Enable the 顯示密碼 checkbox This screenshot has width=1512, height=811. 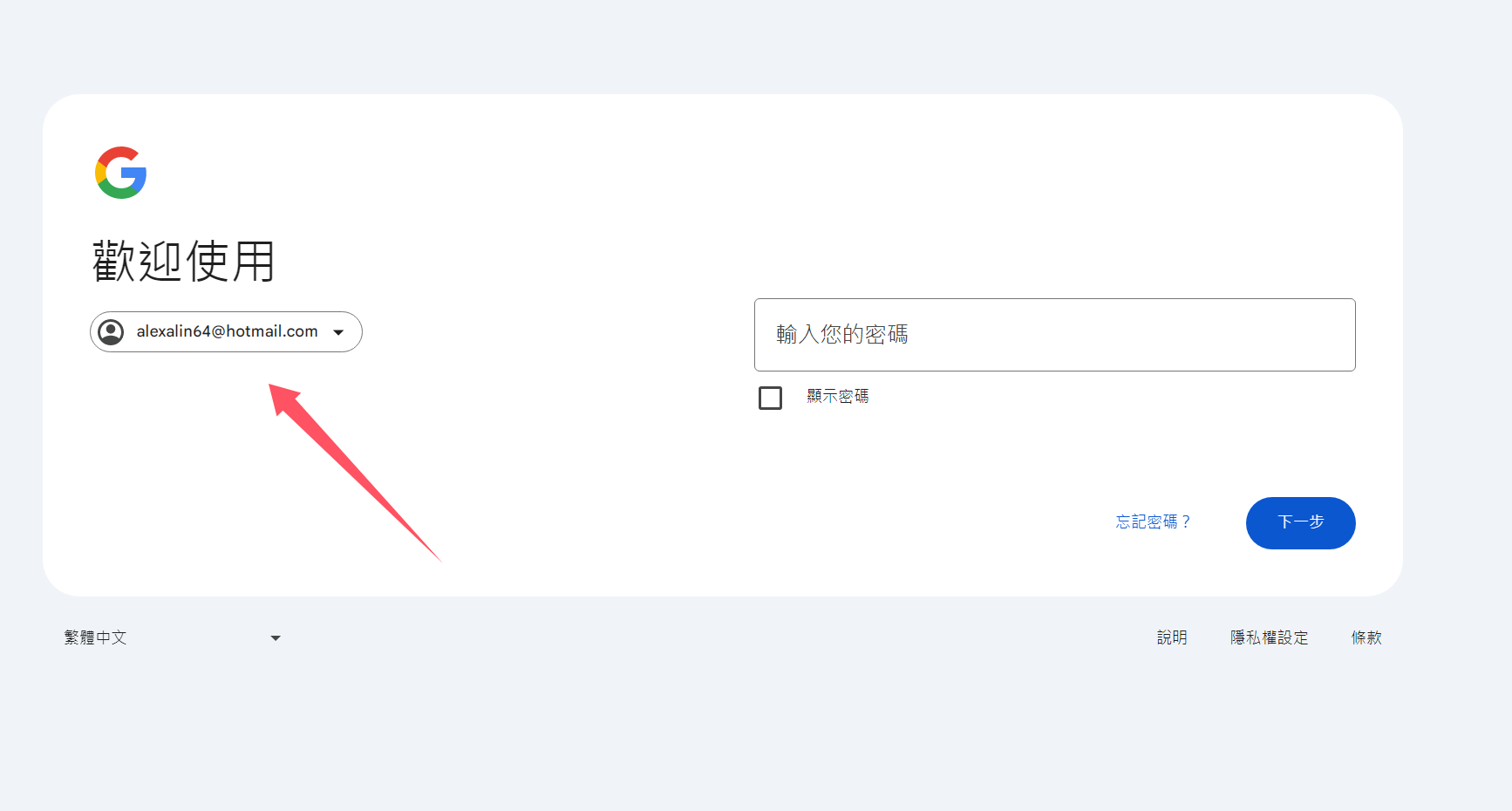coord(770,398)
